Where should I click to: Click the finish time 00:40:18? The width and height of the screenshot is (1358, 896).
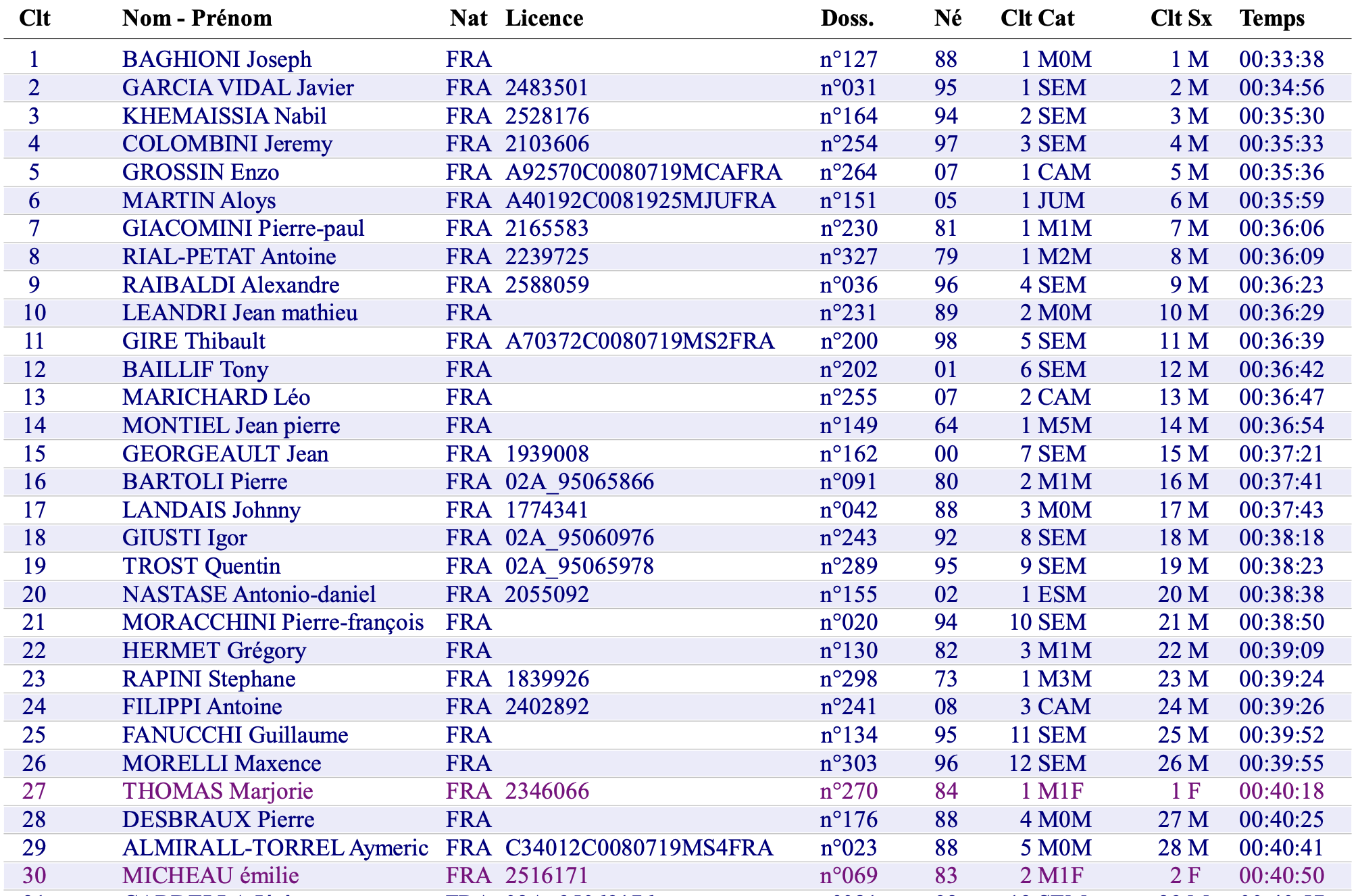pos(1281,791)
